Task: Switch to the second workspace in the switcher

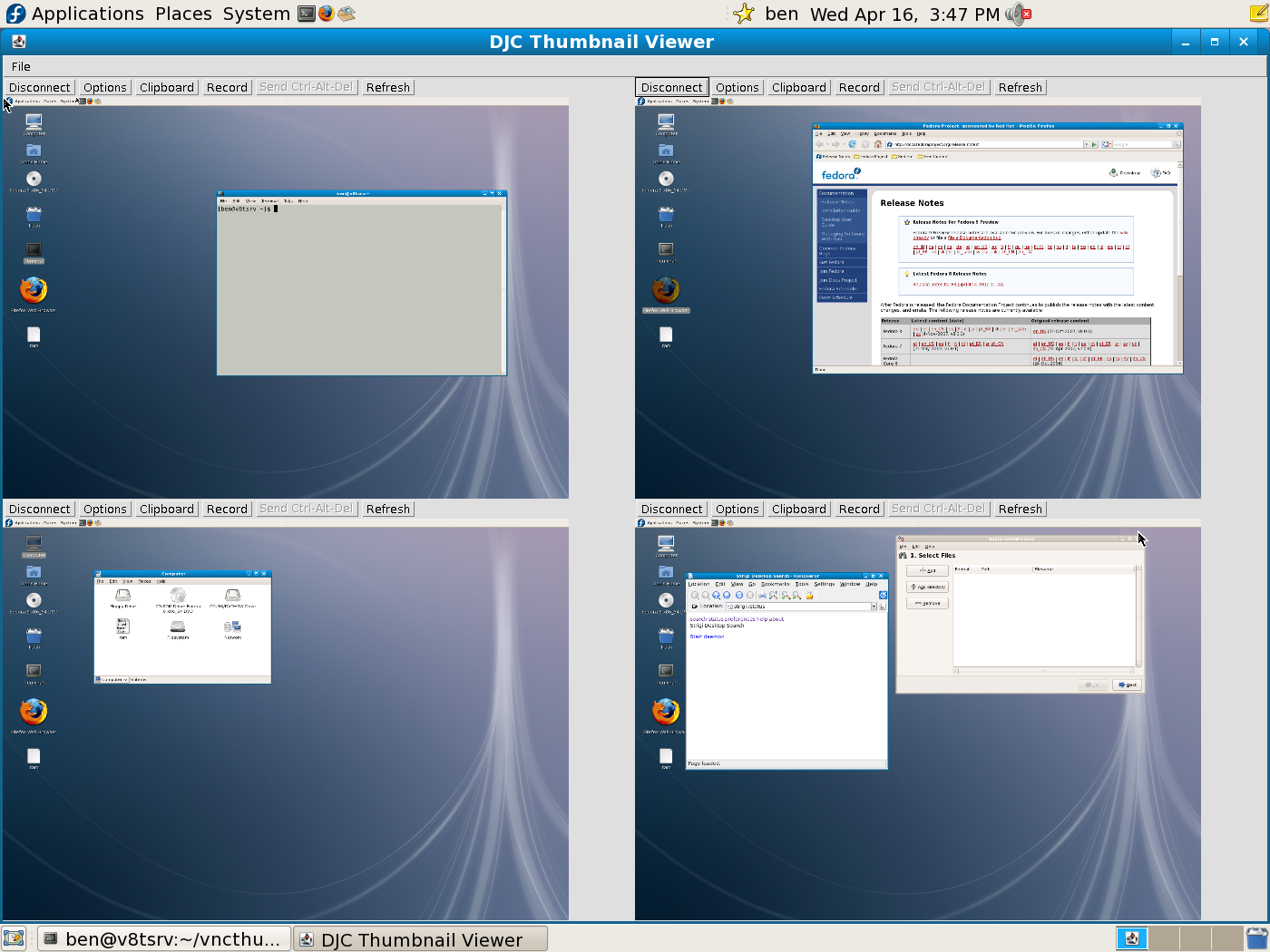Action: pos(1164,938)
